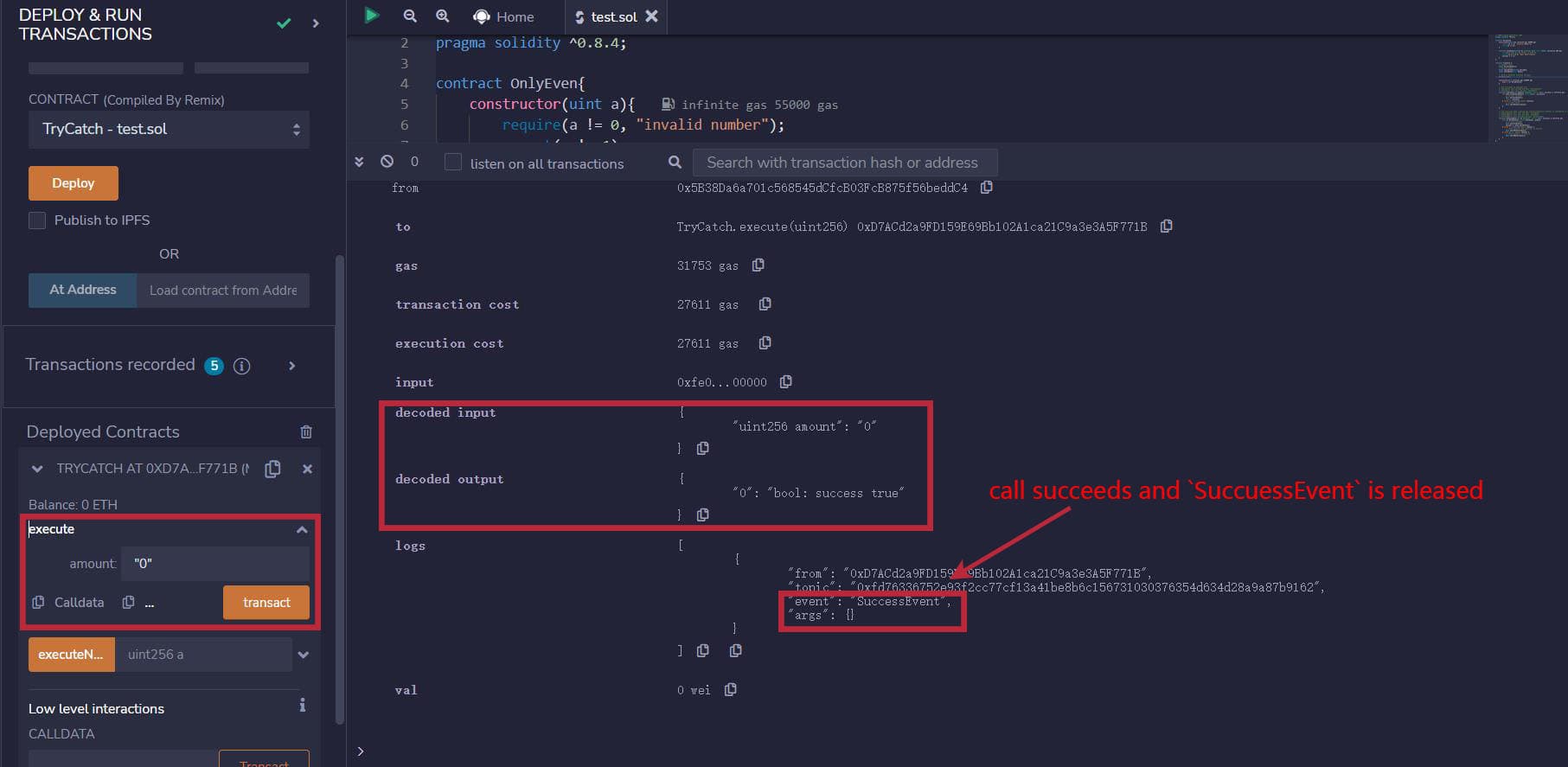Clear the terminal with the ban icon
Screen dimensions: 1568x767
(x=387, y=162)
